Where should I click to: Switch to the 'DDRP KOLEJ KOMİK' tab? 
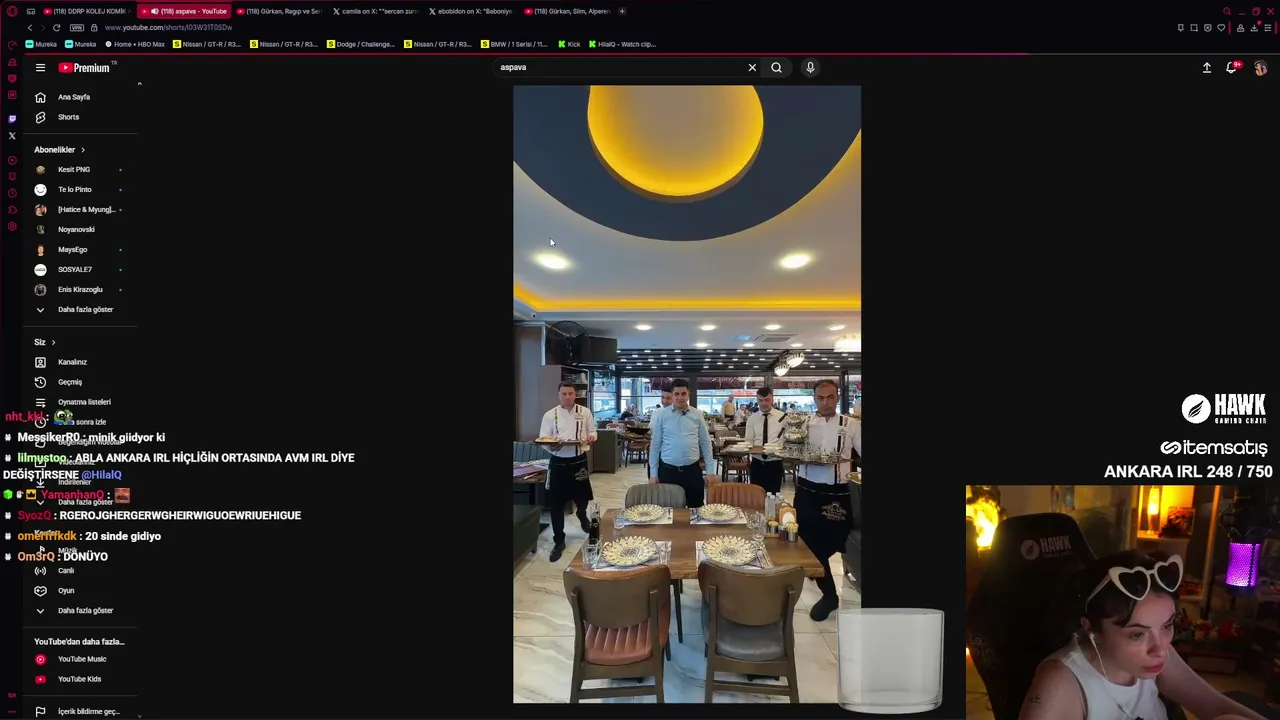coord(89,11)
